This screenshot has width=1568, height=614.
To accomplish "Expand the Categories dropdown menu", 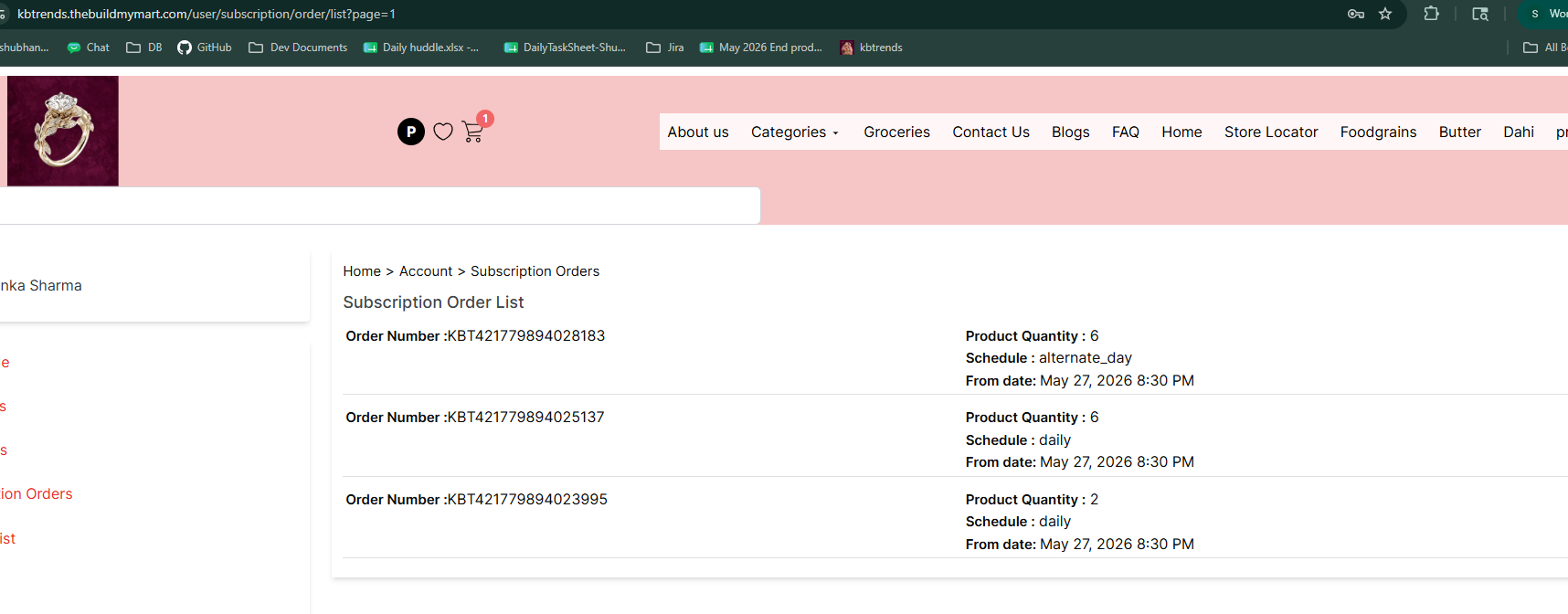I will [794, 132].
